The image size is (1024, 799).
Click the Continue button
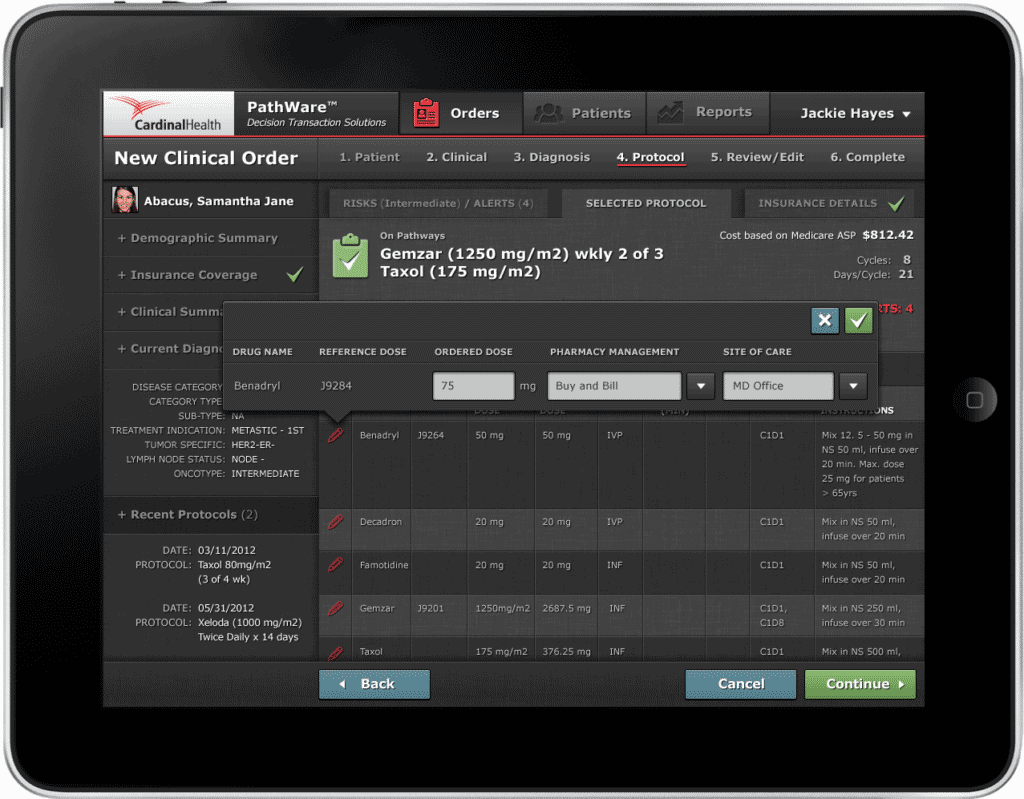(x=860, y=684)
